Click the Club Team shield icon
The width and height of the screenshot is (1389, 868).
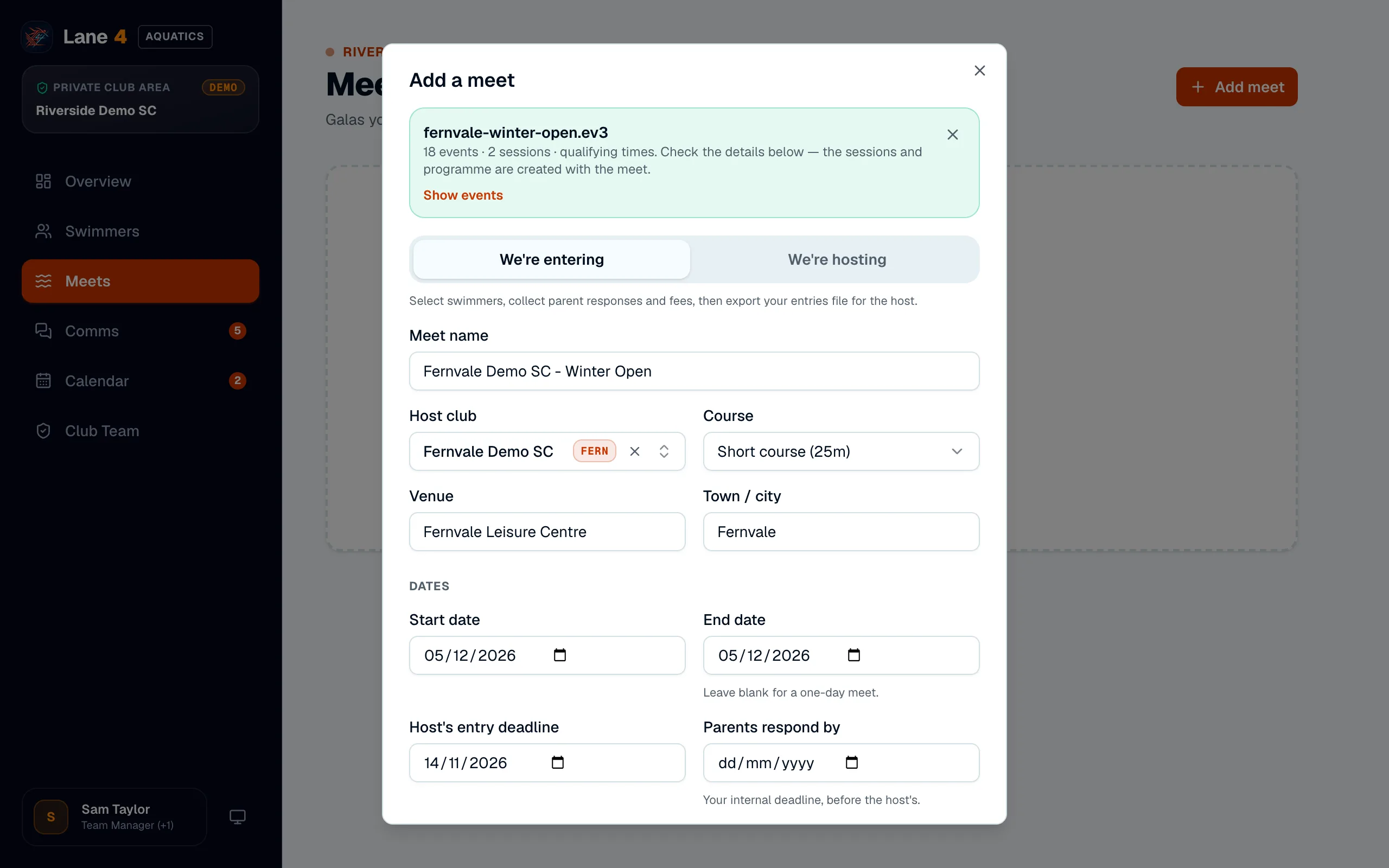[43, 431]
